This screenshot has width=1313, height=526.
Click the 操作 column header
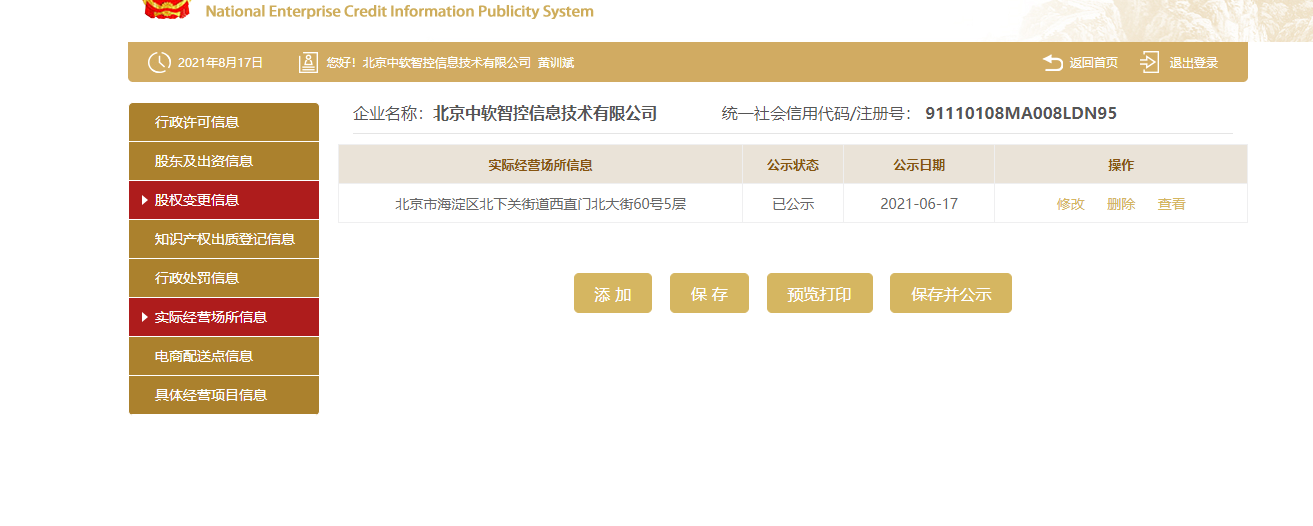[x=1121, y=165]
